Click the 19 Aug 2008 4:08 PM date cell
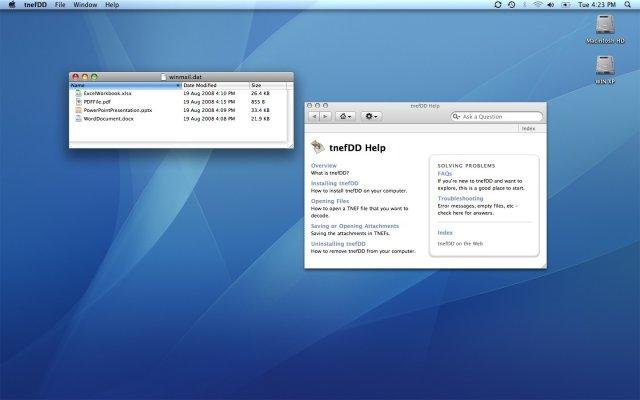Viewport: 640px width, 400px height. tap(209, 119)
